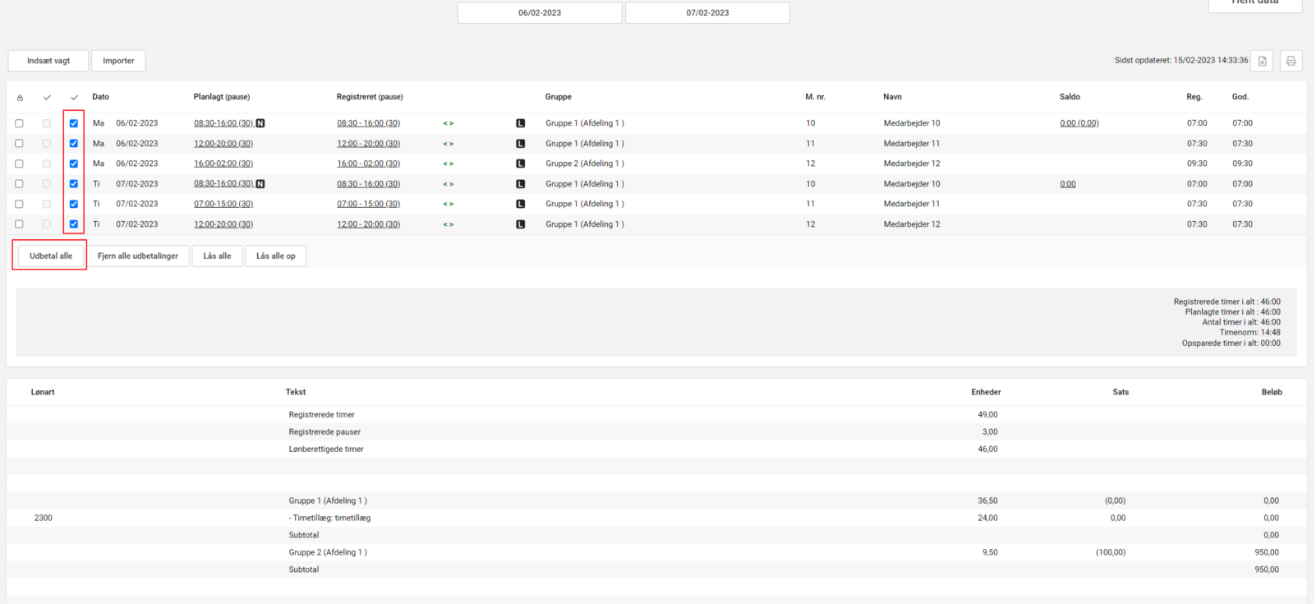Image resolution: width=1316 pixels, height=604 pixels.
Task: Sort table by Dato column header
Action: (101, 97)
